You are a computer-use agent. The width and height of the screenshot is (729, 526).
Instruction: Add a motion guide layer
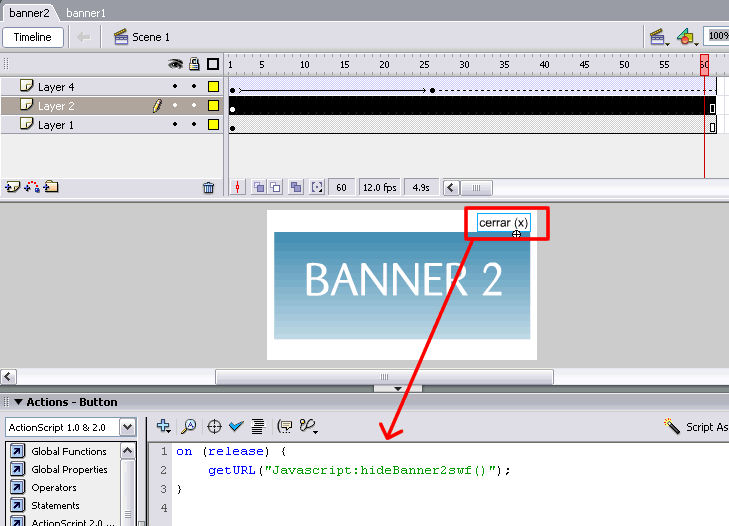pos(31,187)
